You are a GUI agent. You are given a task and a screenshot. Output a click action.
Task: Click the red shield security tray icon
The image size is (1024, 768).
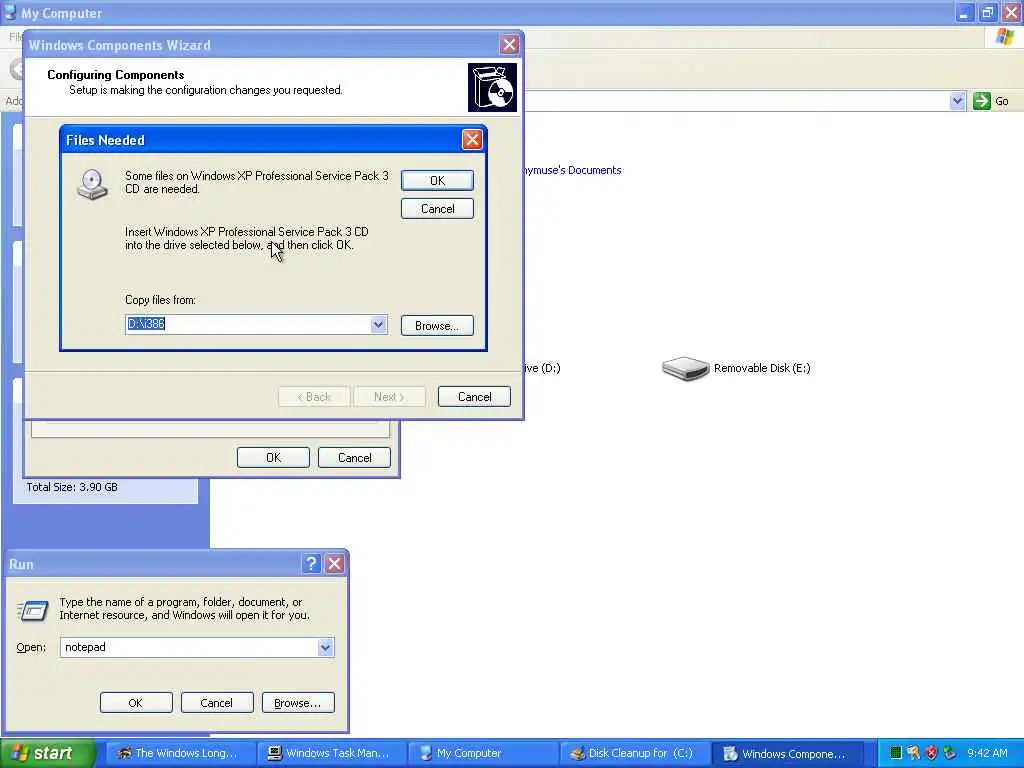pos(932,753)
